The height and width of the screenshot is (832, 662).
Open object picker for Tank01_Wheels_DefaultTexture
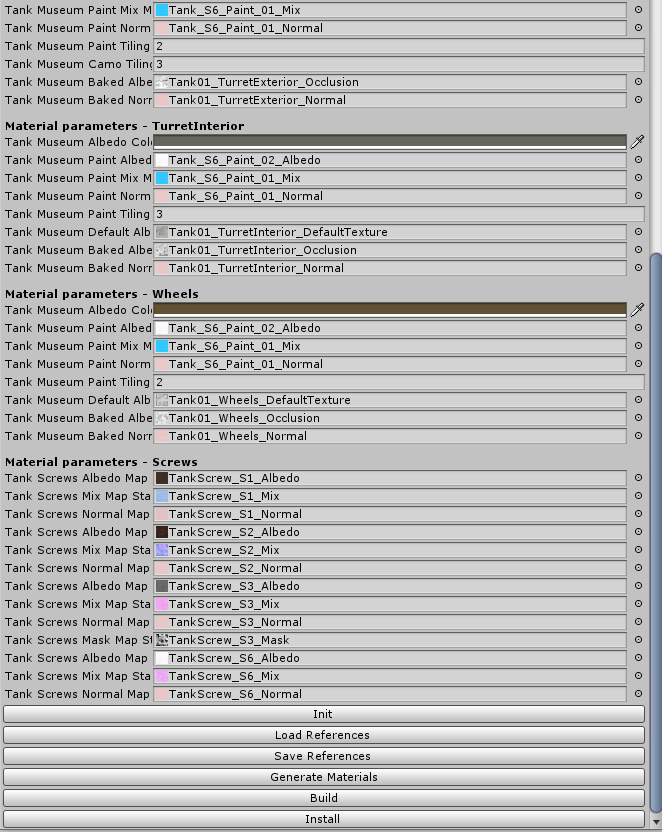638,400
